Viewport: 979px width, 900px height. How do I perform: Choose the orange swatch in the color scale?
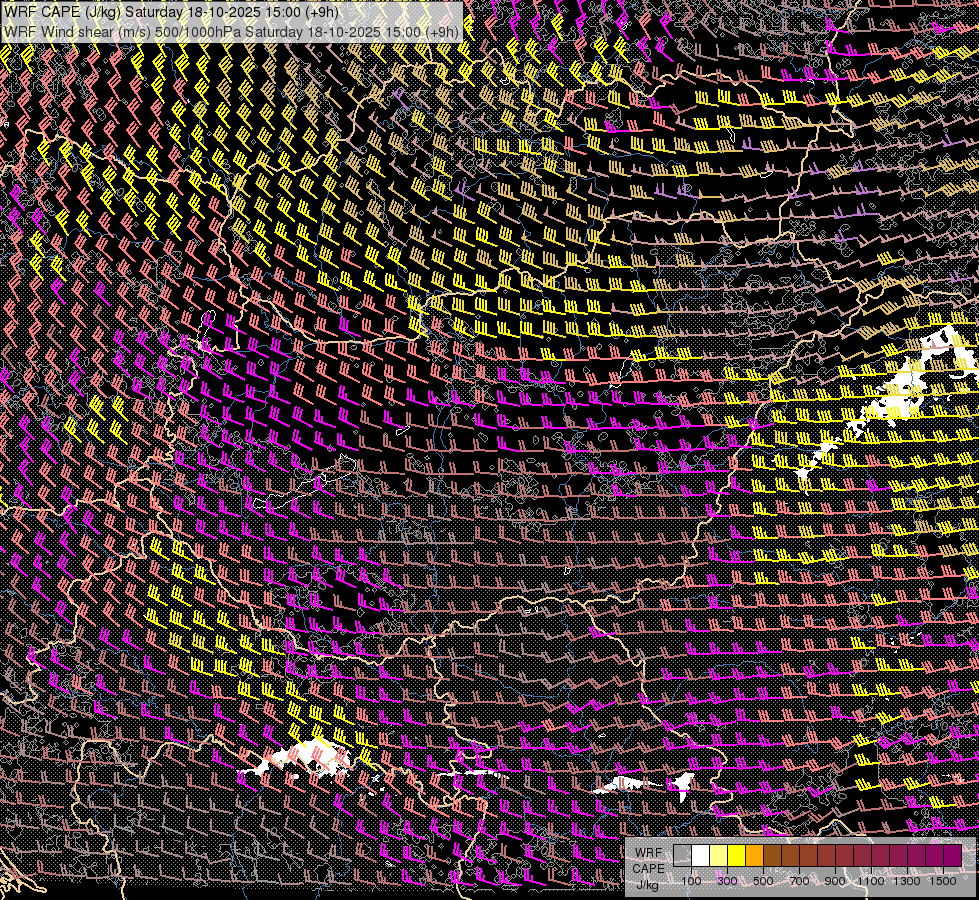click(755, 855)
